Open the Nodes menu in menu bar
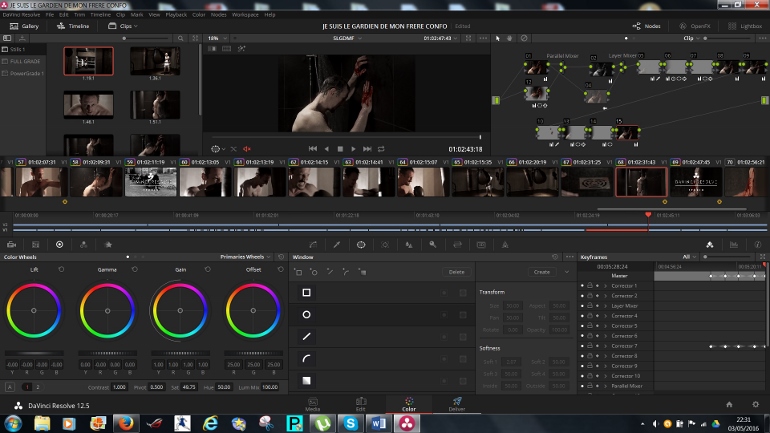The image size is (770, 433). [x=219, y=15]
